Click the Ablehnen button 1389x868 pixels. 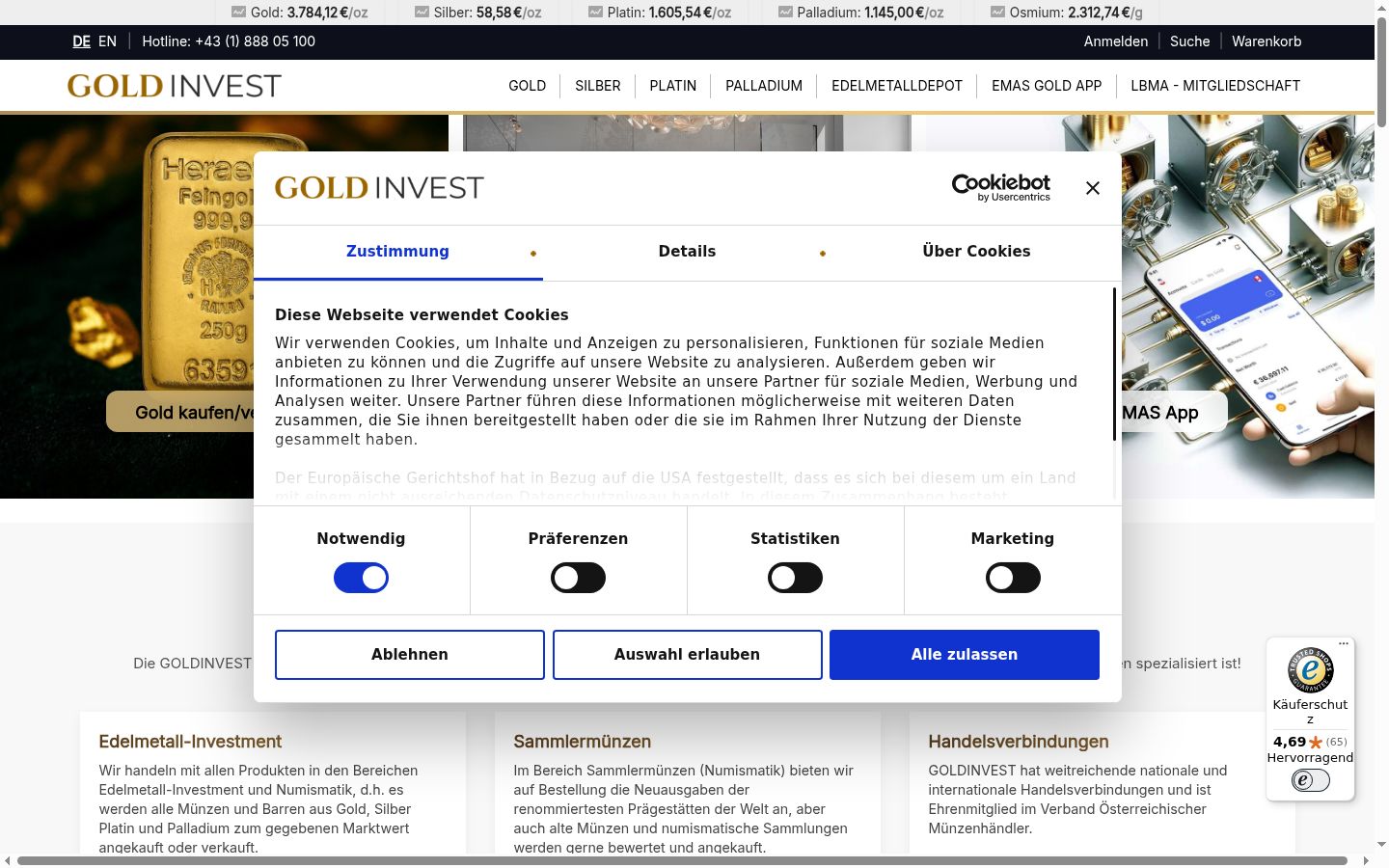click(410, 655)
